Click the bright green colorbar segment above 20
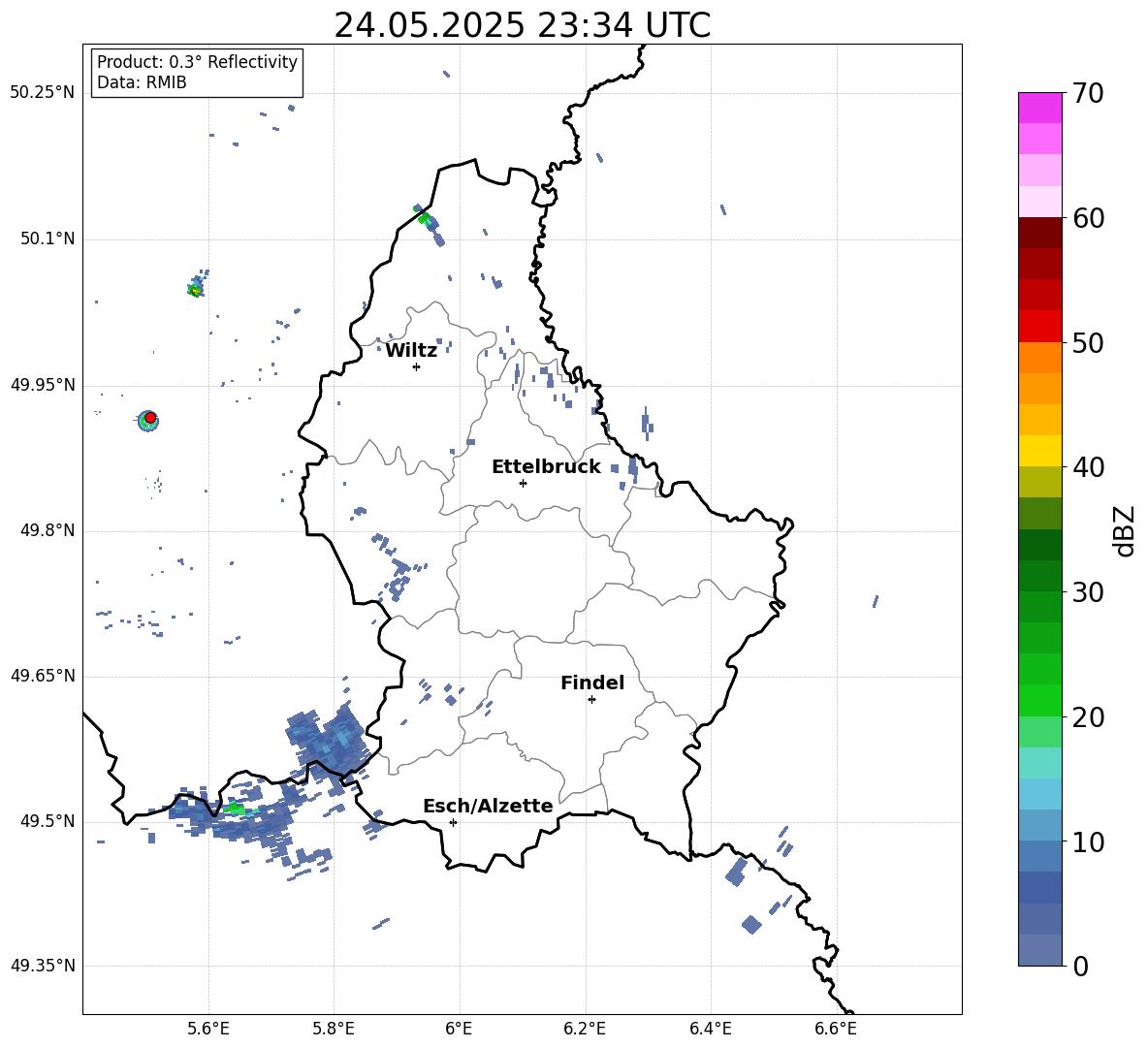The width and height of the screenshot is (1148, 1048). click(1039, 700)
